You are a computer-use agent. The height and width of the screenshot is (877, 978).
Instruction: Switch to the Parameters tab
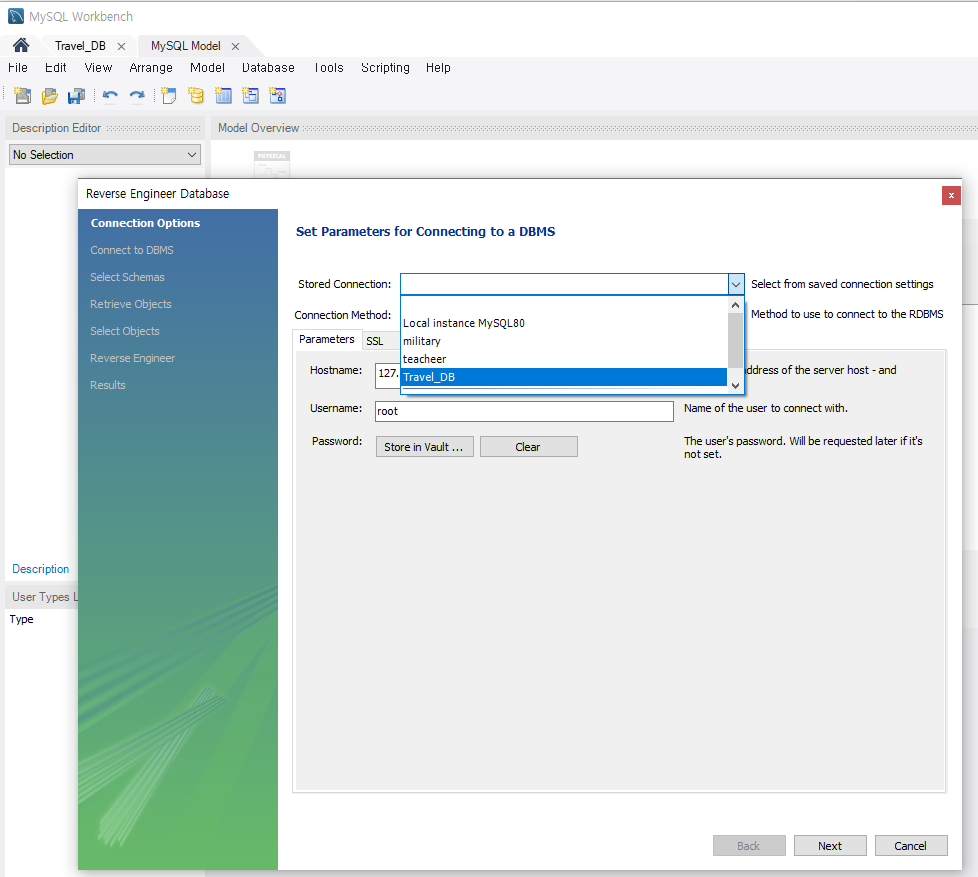pyautogui.click(x=327, y=339)
